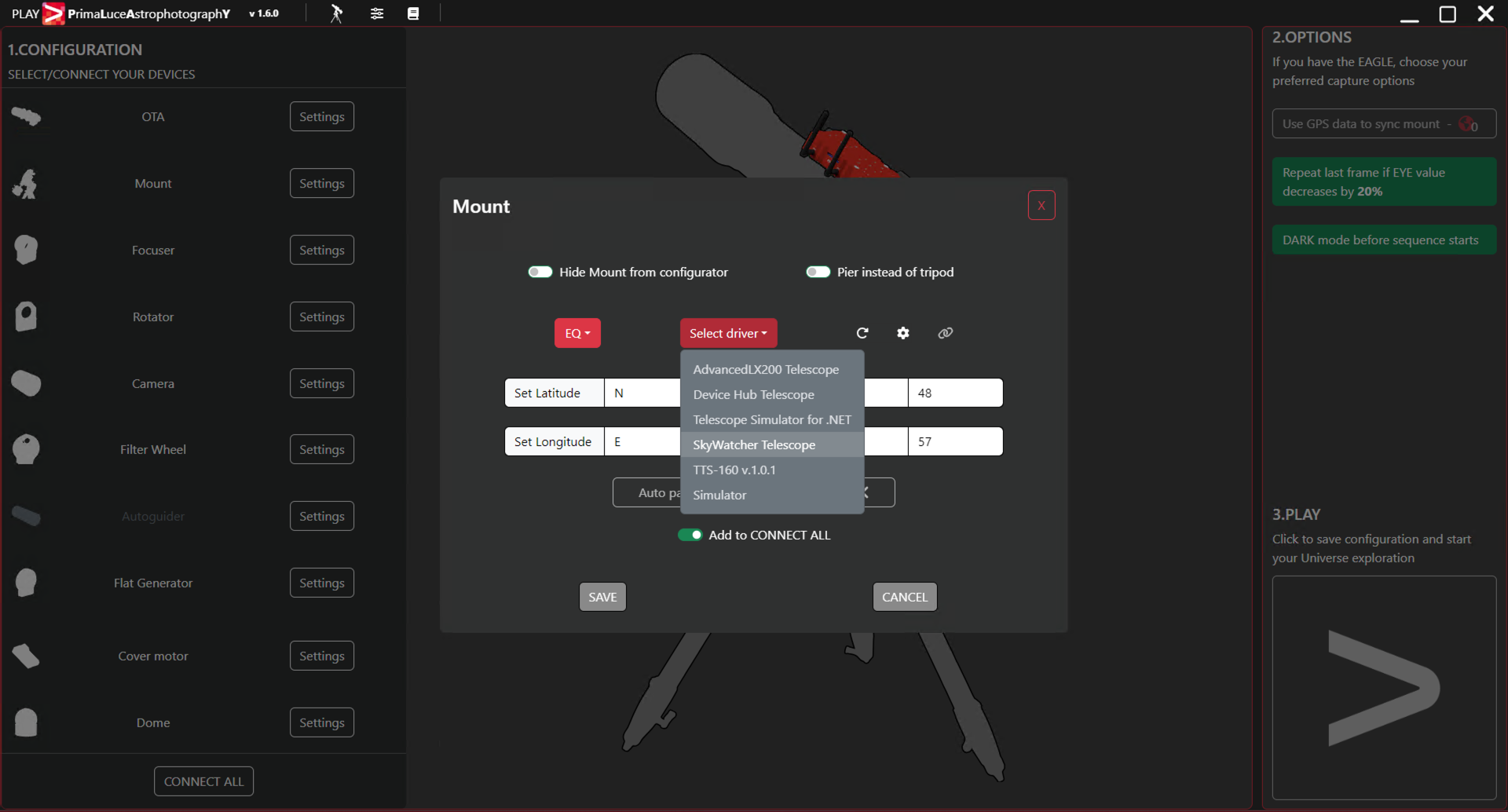
Task: Click the Dome device icon
Action: tap(26, 722)
